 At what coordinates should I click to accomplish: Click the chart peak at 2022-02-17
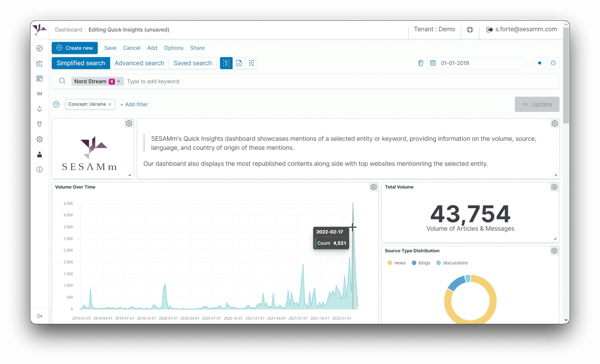tap(353, 204)
